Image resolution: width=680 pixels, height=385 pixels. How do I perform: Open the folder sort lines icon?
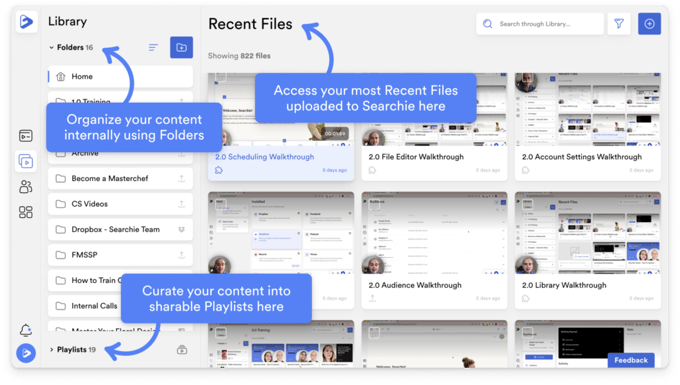pyautogui.click(x=153, y=47)
